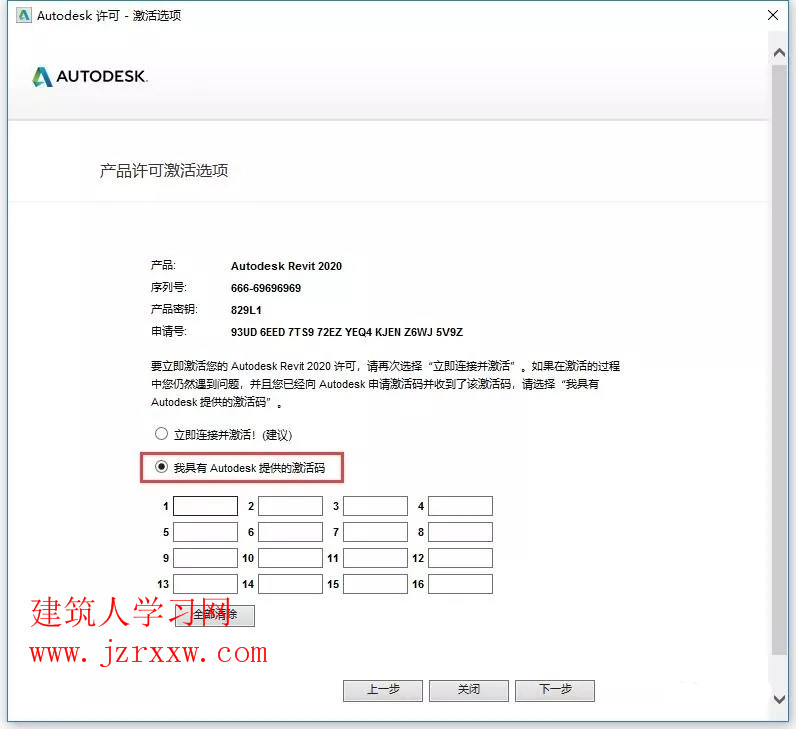Click activation code field 16
This screenshot has width=796, height=729.
pyautogui.click(x=460, y=584)
